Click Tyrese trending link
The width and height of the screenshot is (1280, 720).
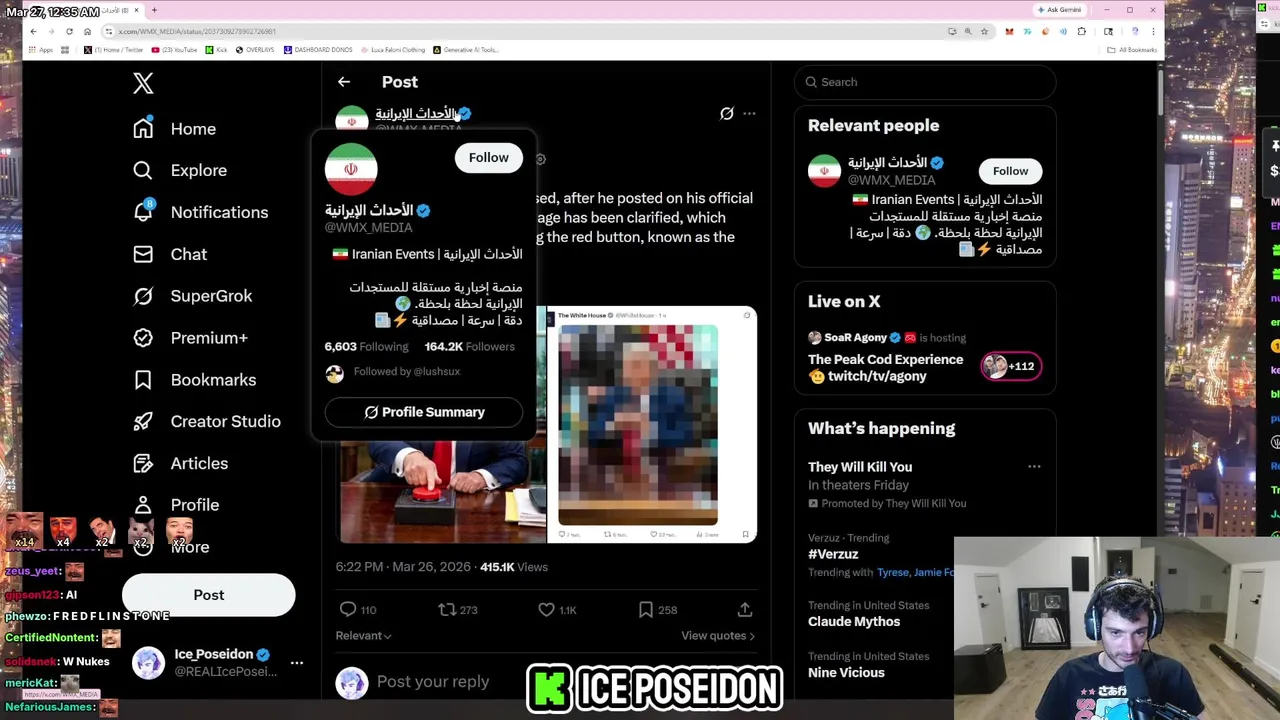(x=893, y=572)
